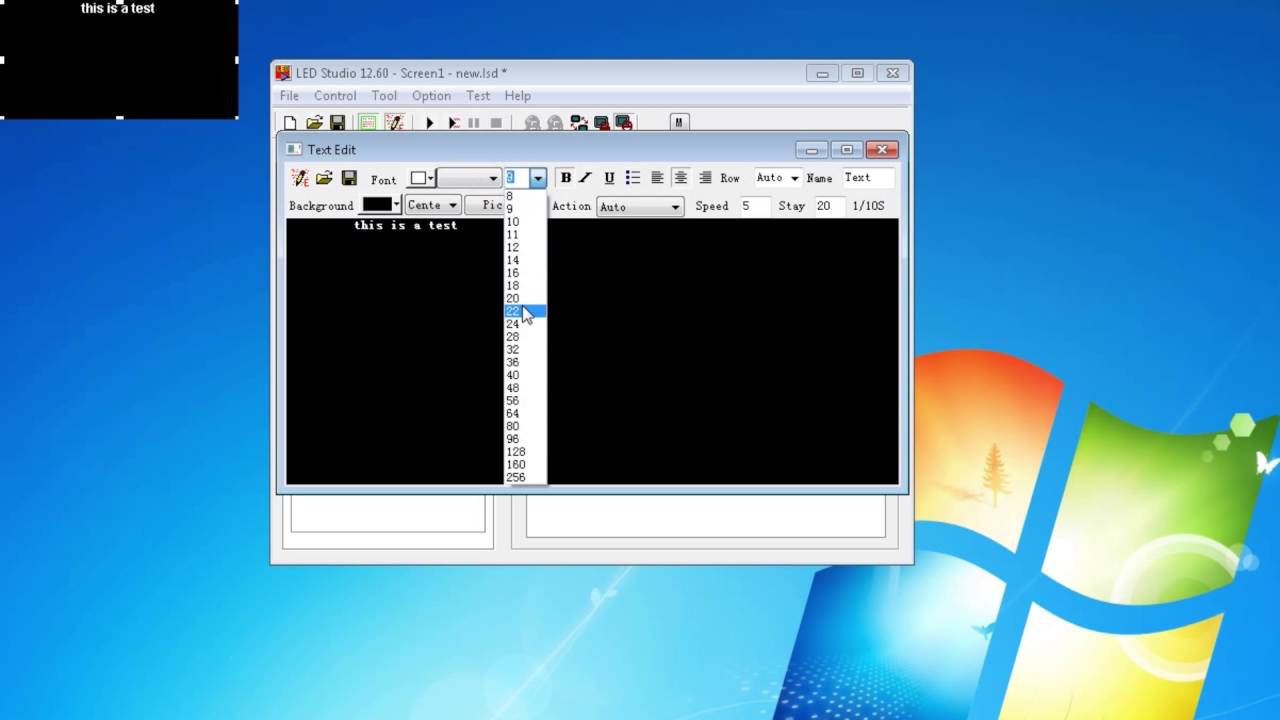Click the Pic button
The height and width of the screenshot is (720, 1280).
click(485, 205)
